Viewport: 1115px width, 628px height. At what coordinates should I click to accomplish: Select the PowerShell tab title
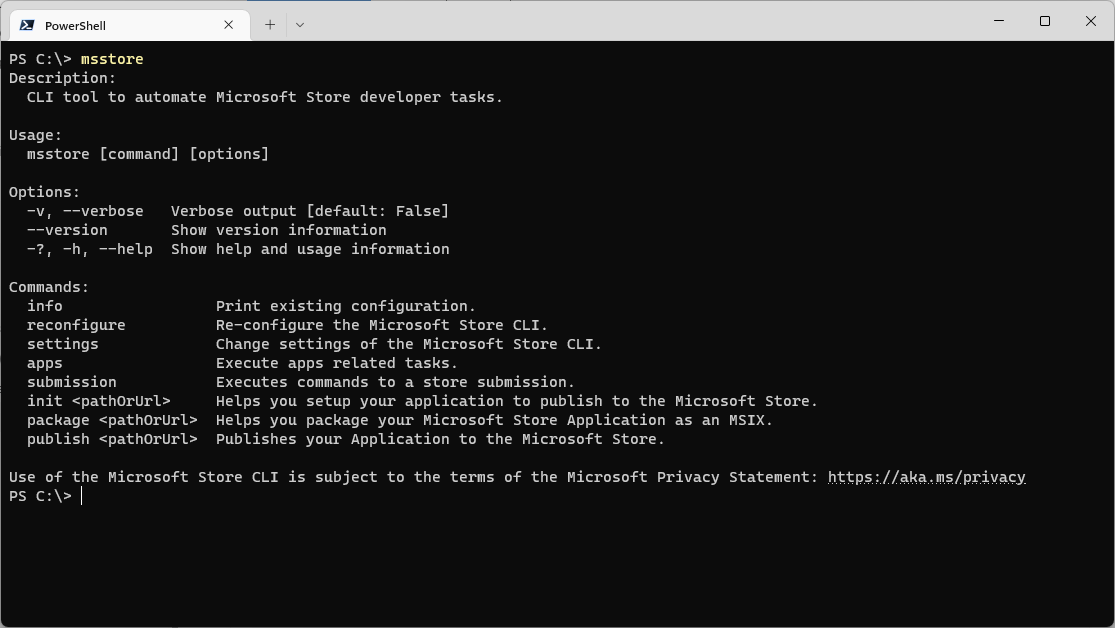point(75,25)
